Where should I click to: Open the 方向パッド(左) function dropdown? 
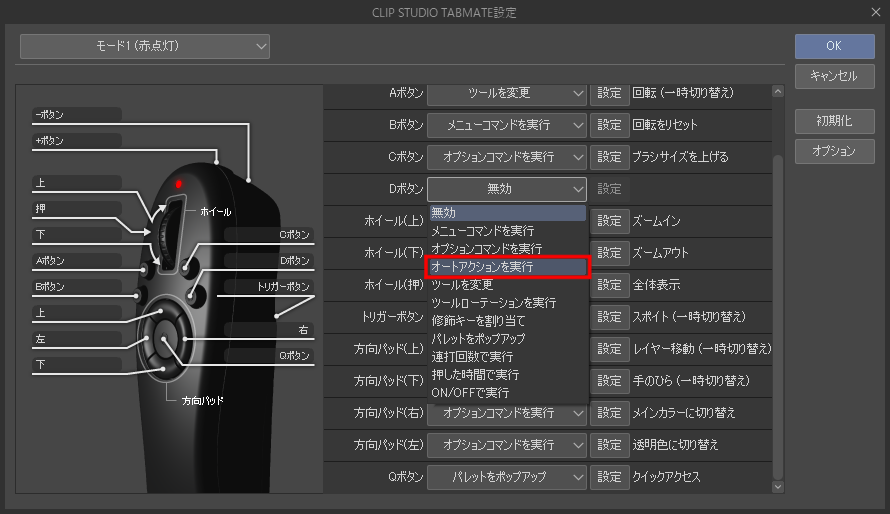(x=507, y=445)
